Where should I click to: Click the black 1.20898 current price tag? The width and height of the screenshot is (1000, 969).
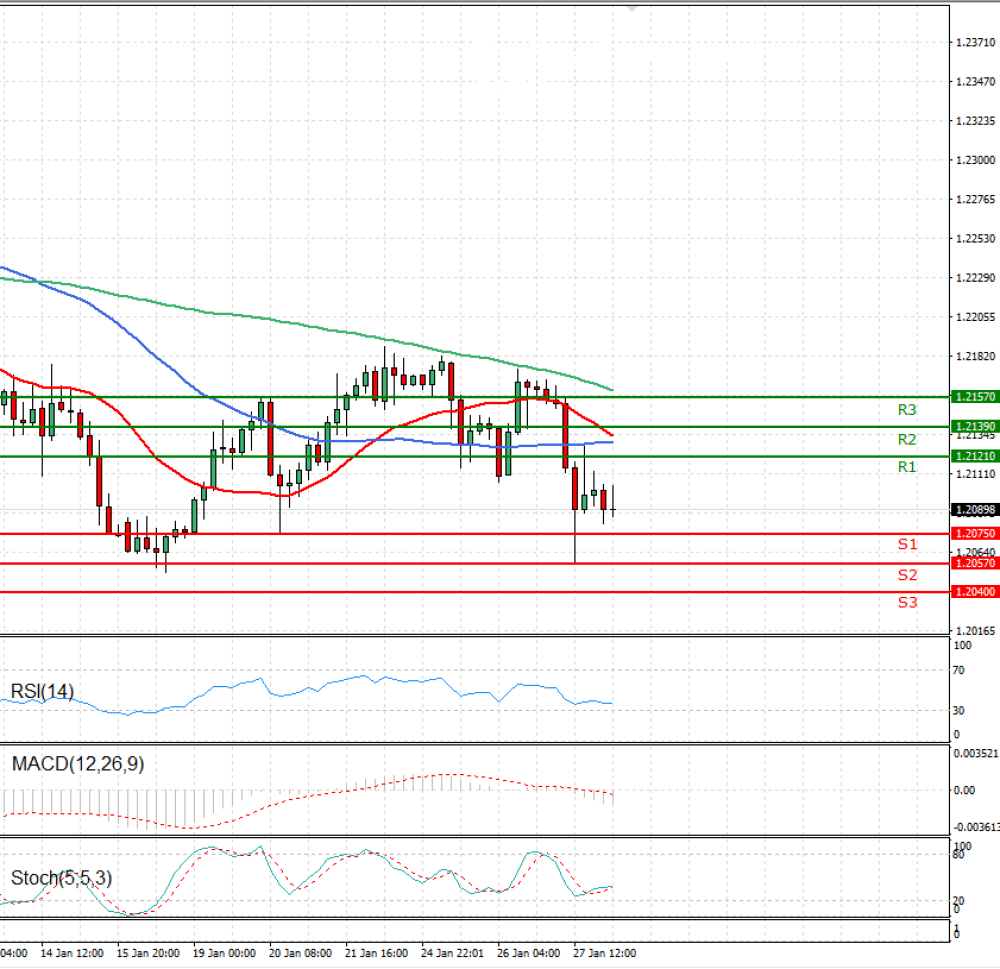(974, 510)
